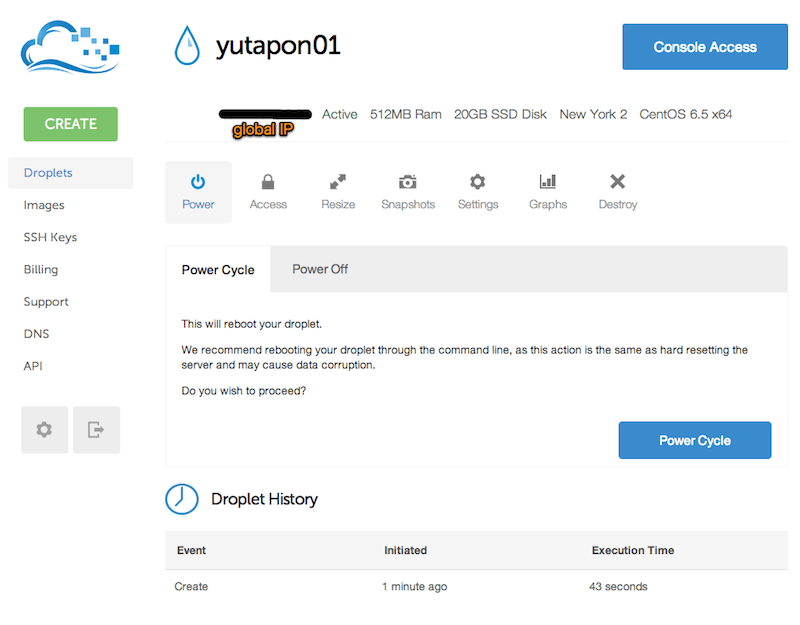This screenshot has width=800, height=625.
Task: Click the New York 2 region label
Action: pyautogui.click(x=593, y=114)
